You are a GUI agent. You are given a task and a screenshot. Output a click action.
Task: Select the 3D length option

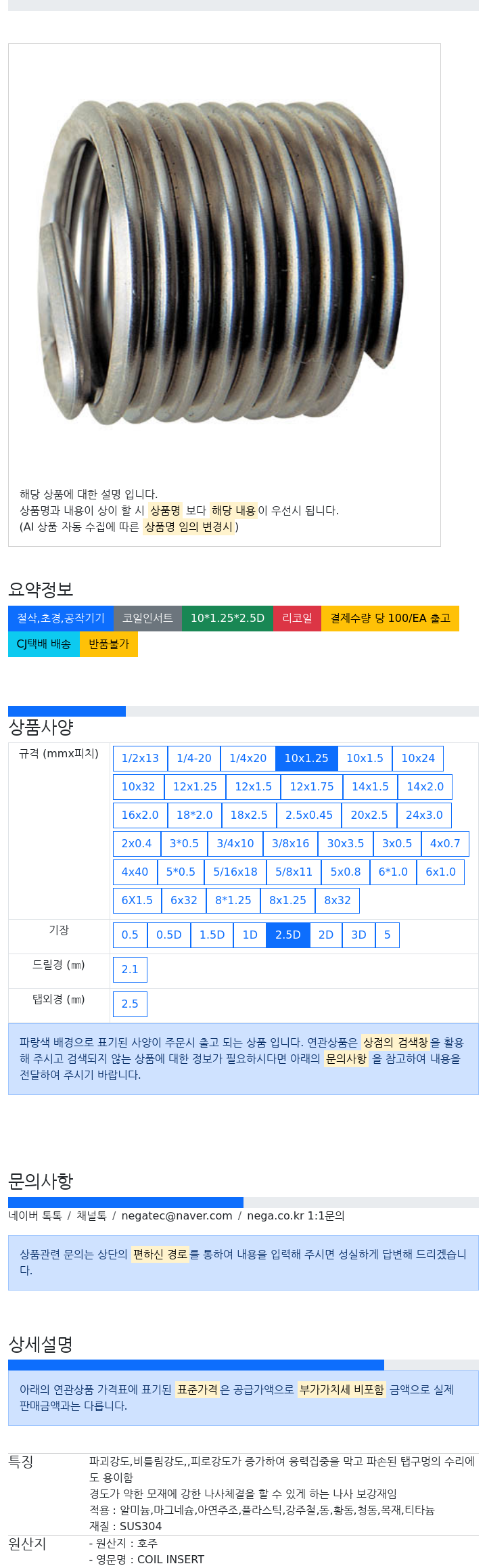358,935
